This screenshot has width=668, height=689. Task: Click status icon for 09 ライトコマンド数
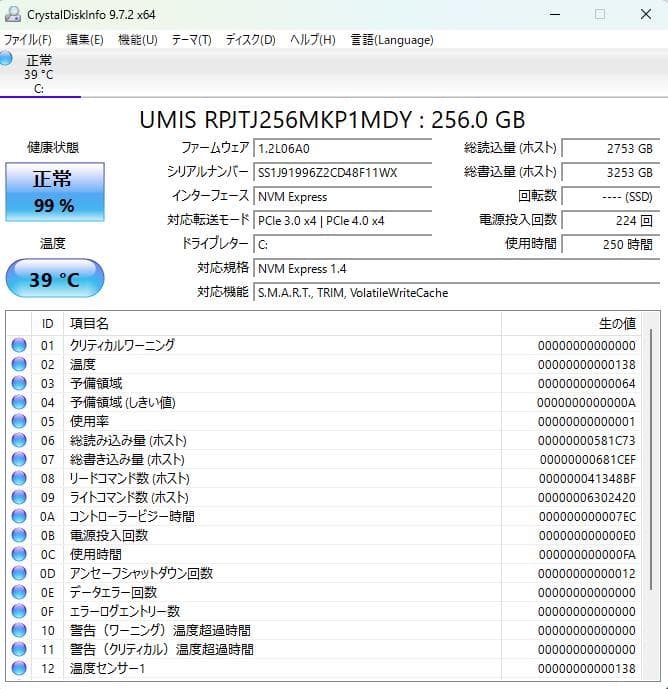pos(19,497)
